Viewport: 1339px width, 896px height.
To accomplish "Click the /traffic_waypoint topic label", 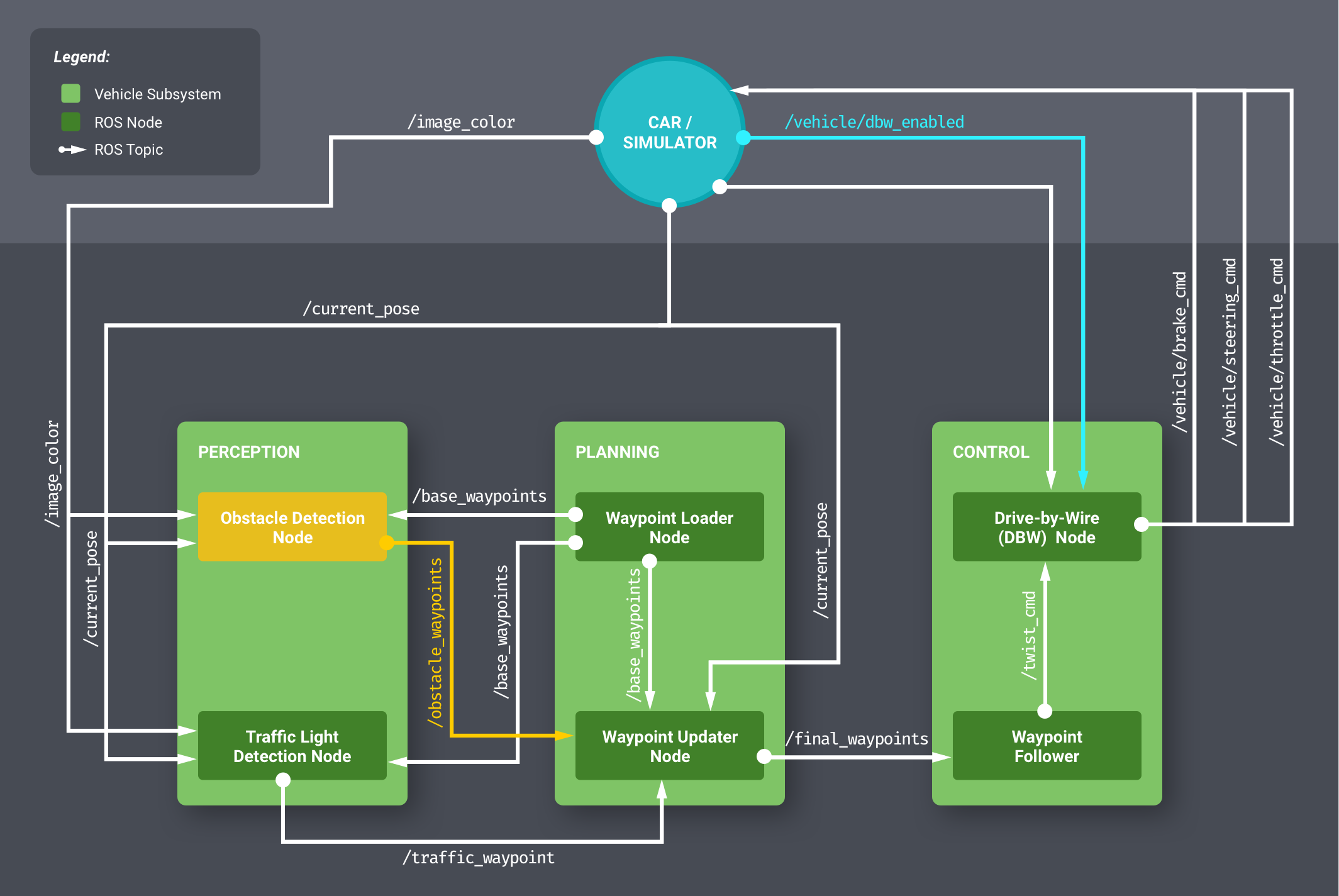I will (479, 858).
